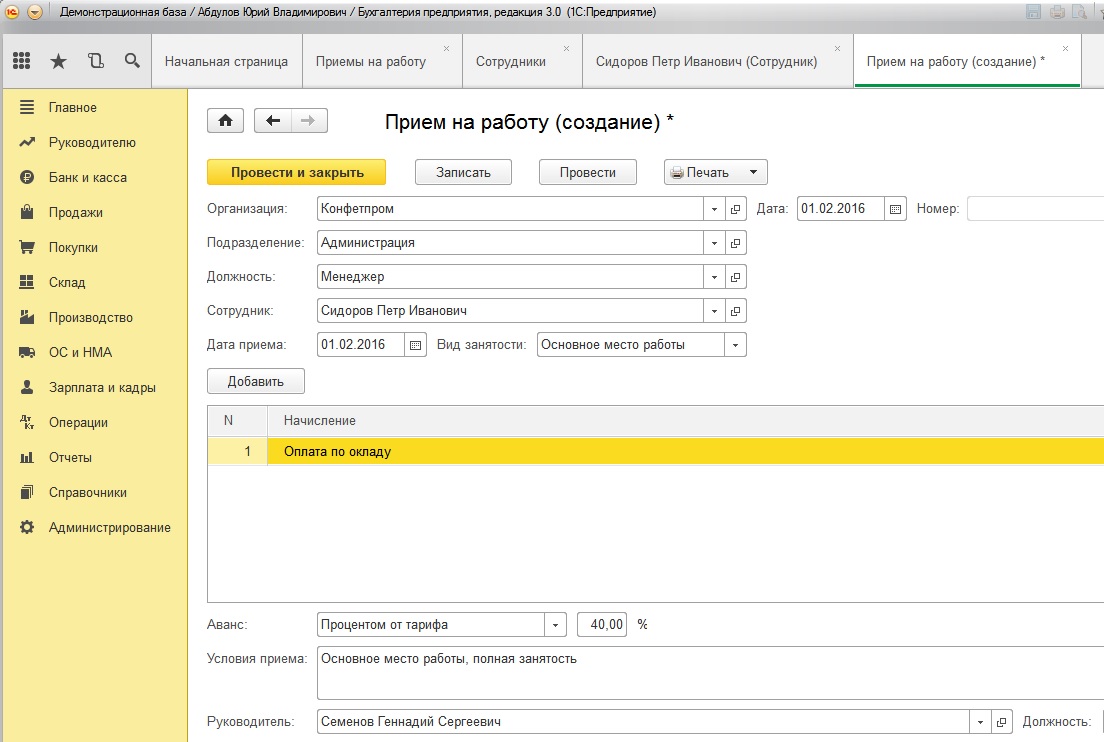The width and height of the screenshot is (1104, 742).
Task: Click the Провести button
Action: point(588,172)
